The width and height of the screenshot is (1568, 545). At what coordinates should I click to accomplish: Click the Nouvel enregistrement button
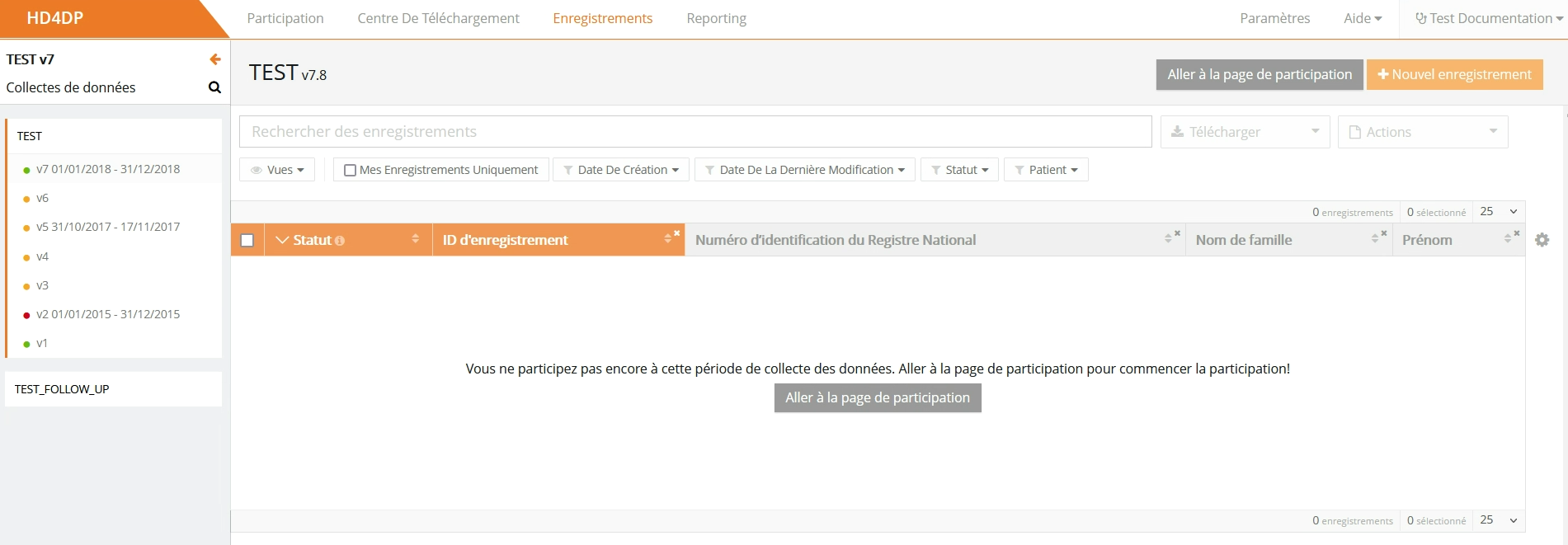pyautogui.click(x=1454, y=74)
